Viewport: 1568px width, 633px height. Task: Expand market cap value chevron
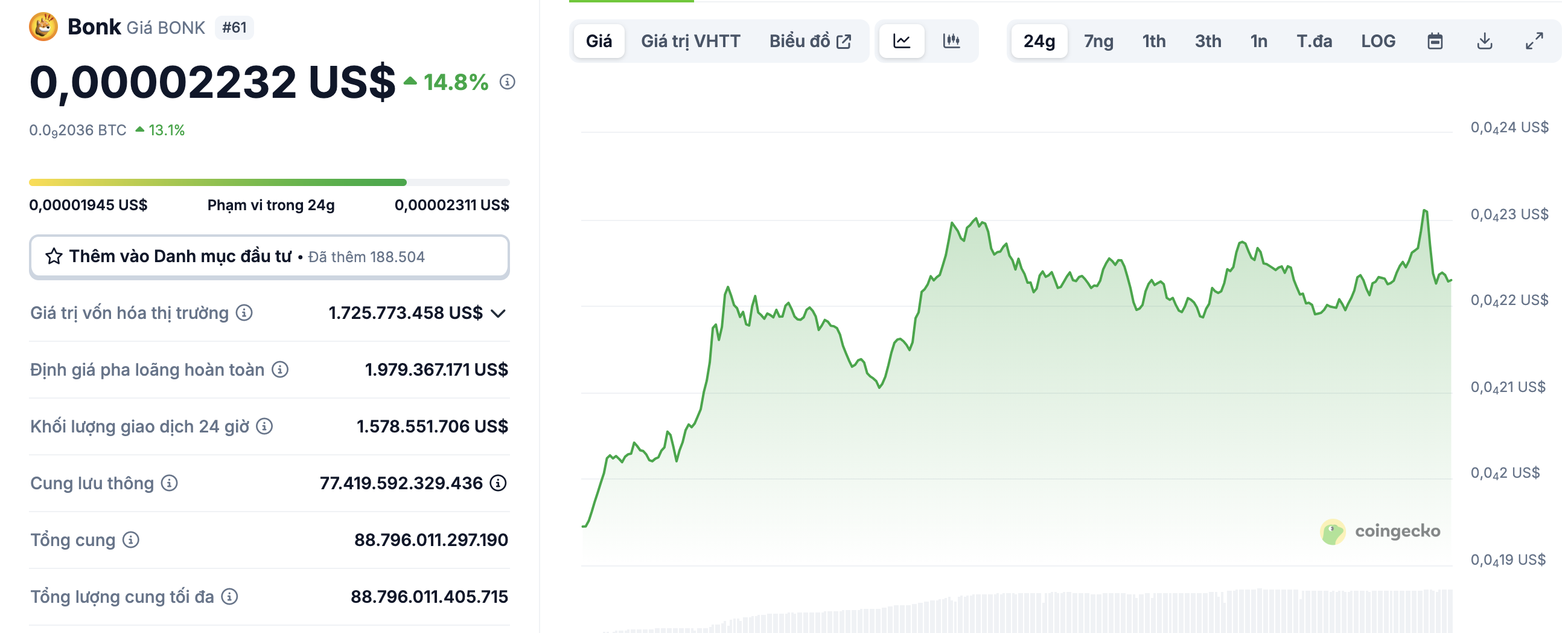pos(499,313)
